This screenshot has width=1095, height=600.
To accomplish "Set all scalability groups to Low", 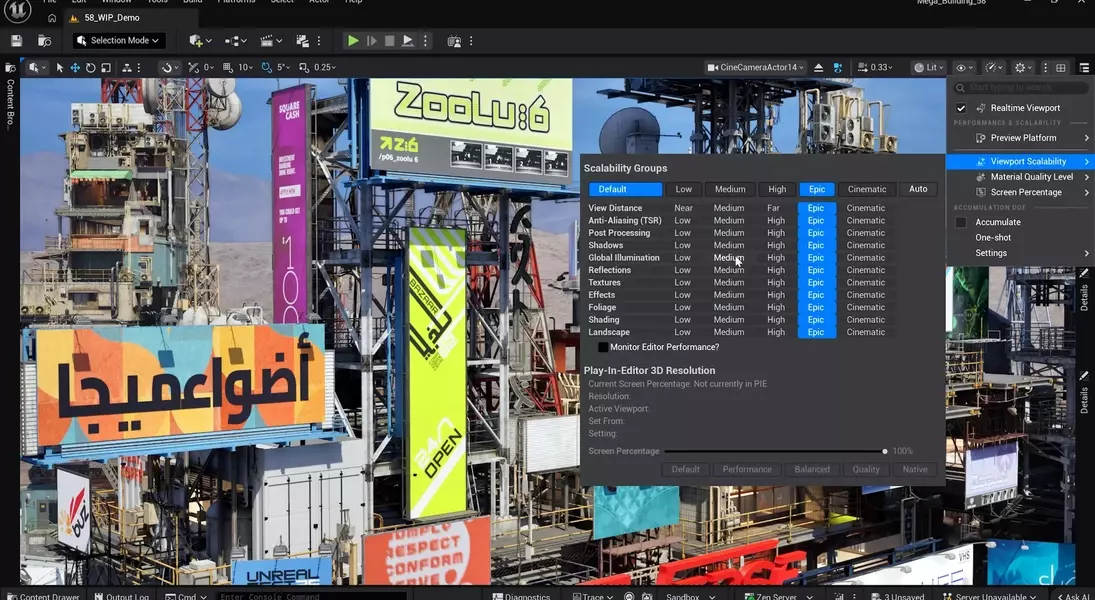I will point(684,189).
